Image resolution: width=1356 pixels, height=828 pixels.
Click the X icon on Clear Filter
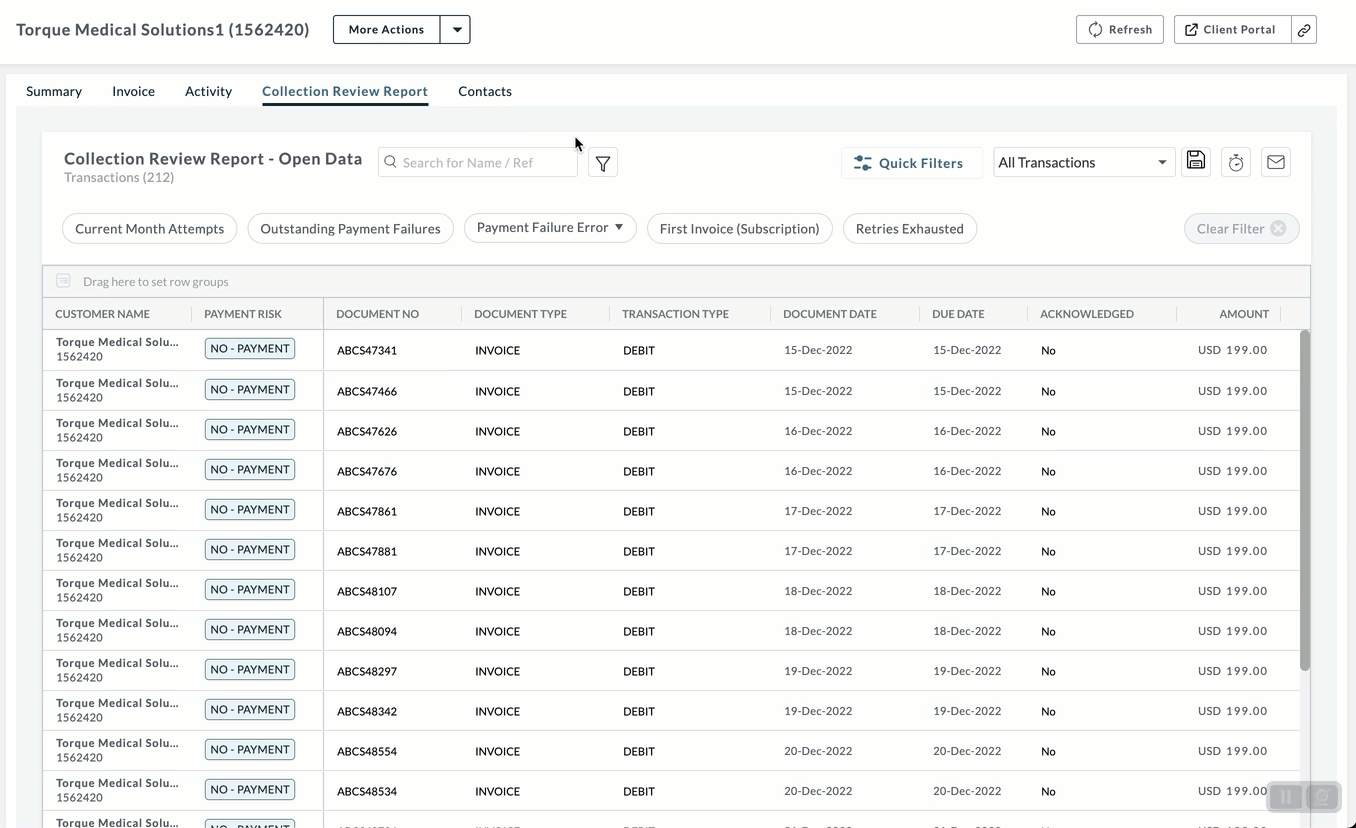[1278, 229]
